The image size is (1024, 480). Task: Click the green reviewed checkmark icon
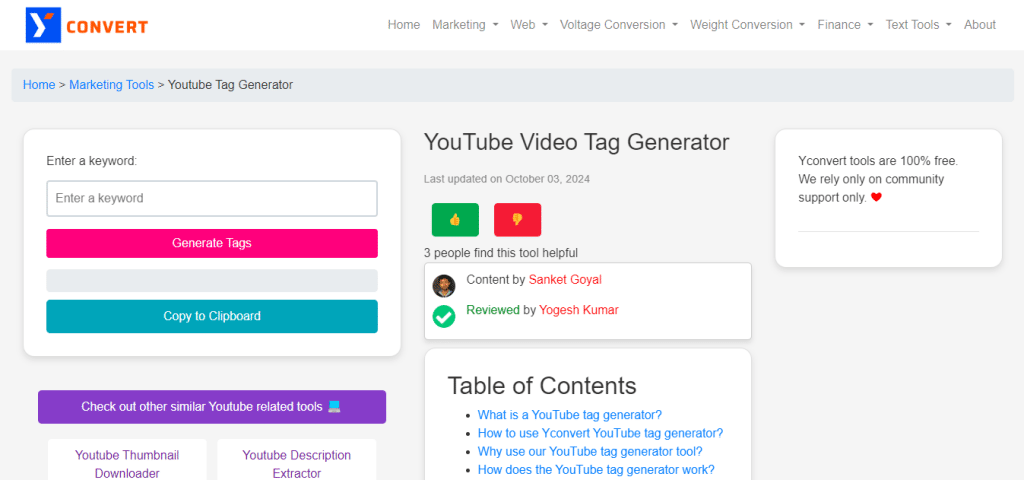[444, 316]
